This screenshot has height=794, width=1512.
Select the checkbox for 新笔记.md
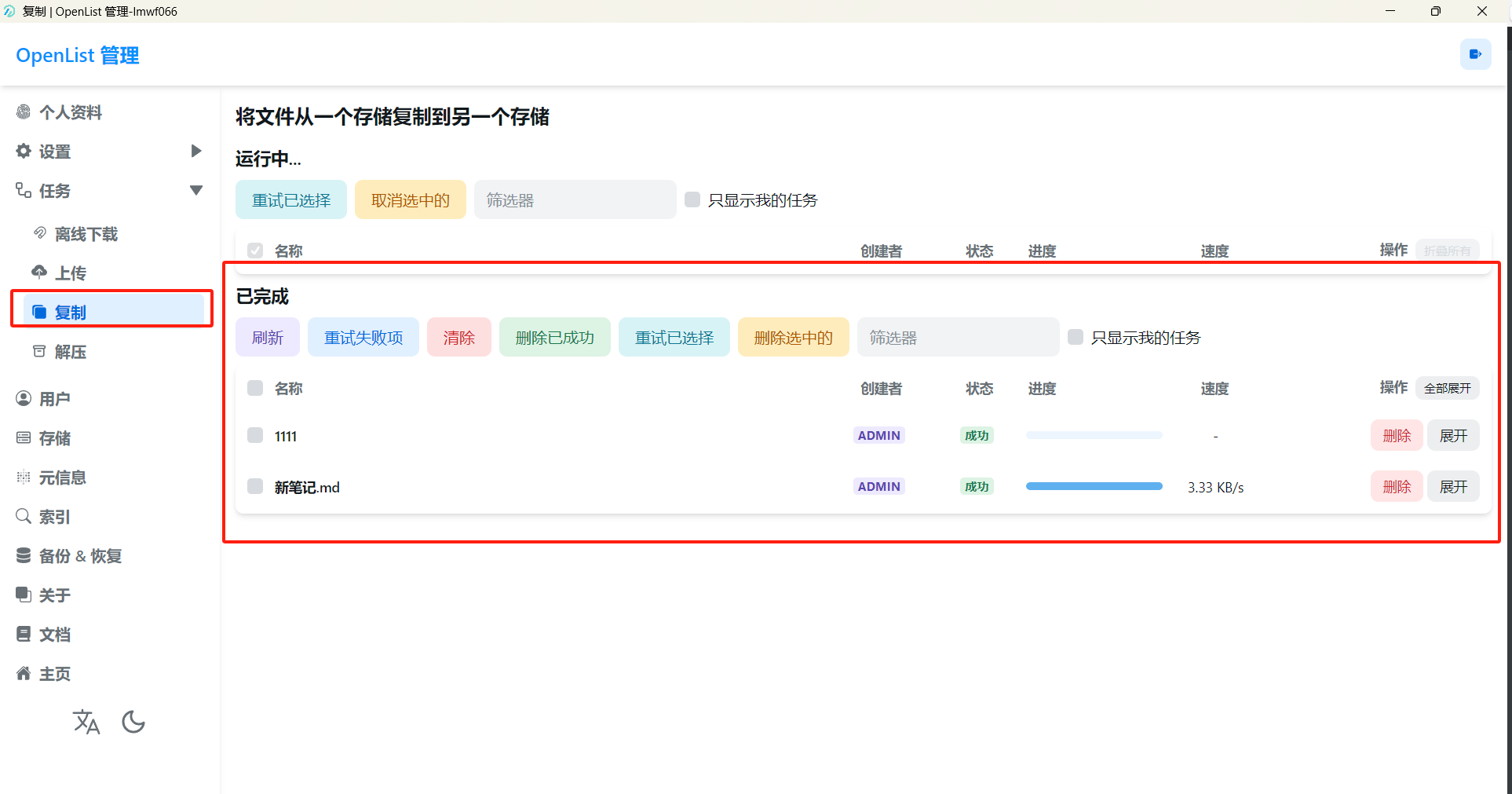(x=255, y=486)
